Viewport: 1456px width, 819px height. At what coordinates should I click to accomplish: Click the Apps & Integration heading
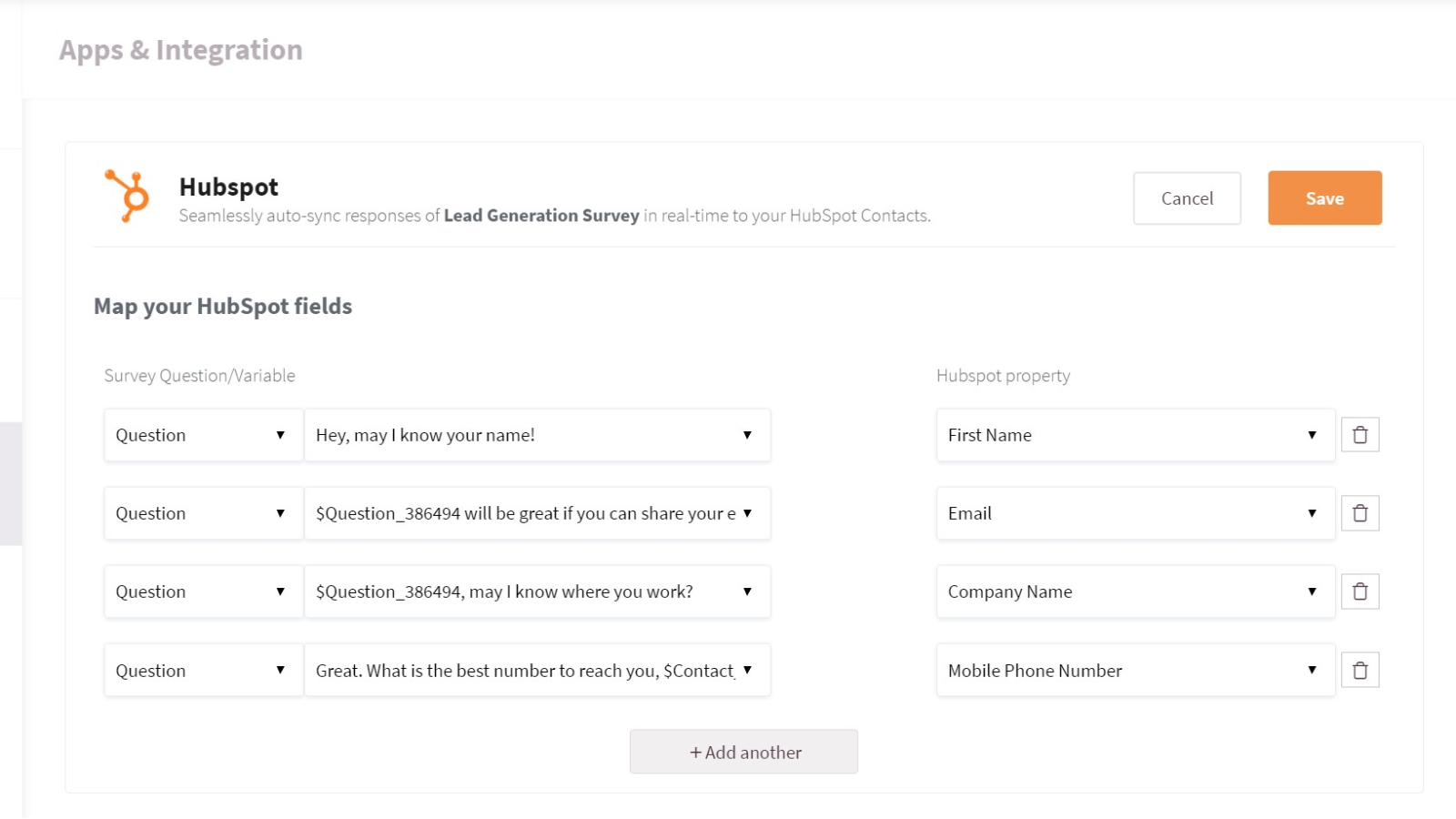181,50
